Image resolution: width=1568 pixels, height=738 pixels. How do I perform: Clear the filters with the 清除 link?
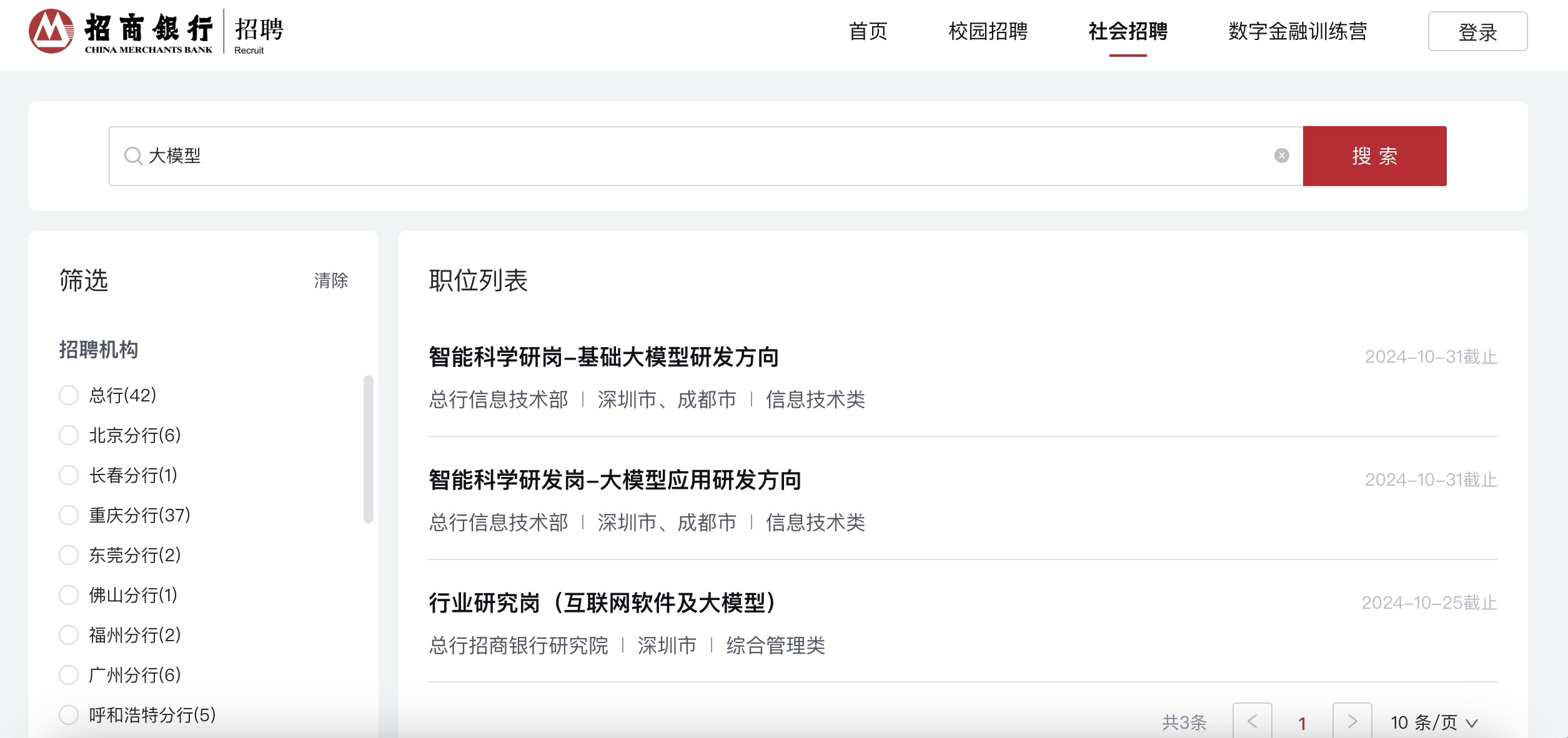tap(330, 281)
